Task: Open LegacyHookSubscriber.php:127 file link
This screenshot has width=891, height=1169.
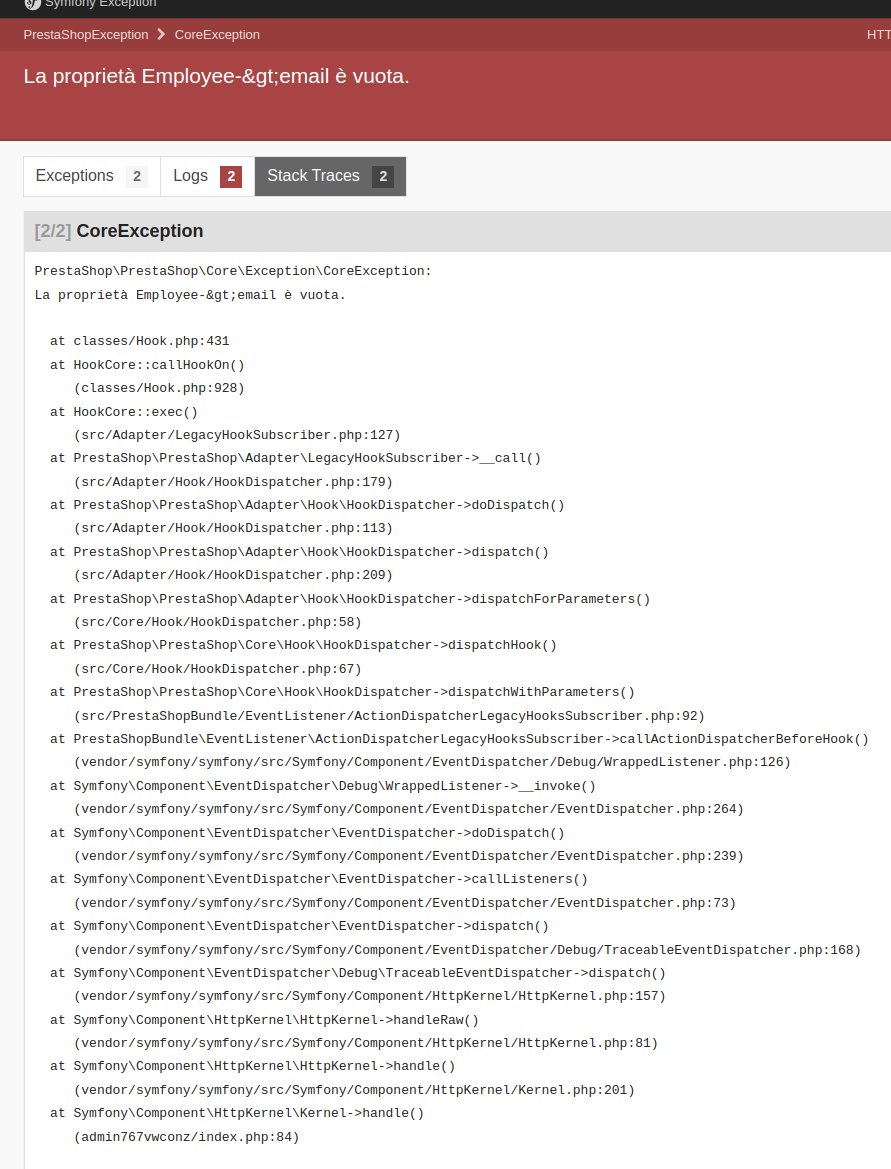Action: [236, 434]
